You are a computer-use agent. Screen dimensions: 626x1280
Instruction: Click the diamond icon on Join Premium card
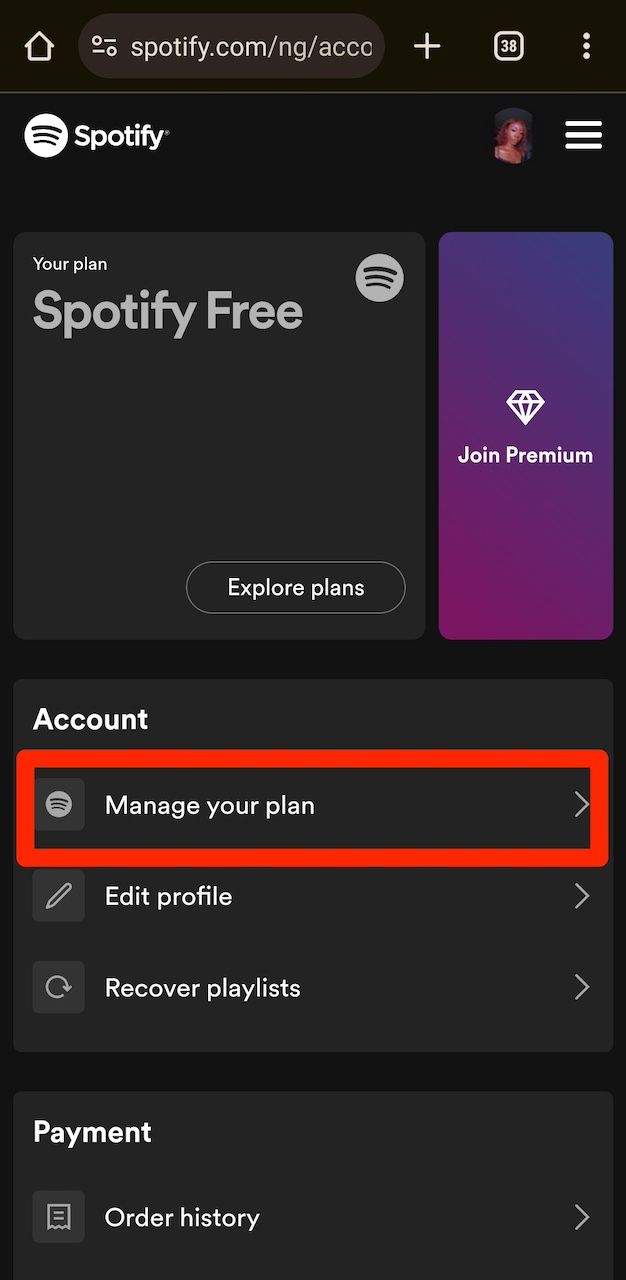(524, 406)
